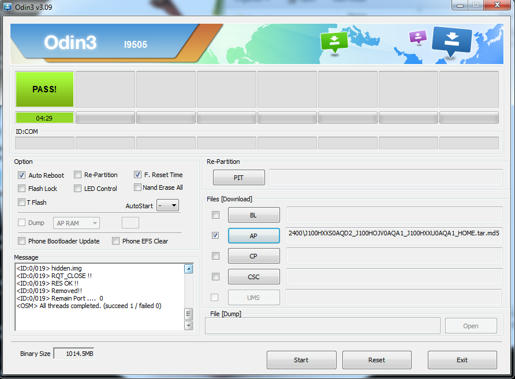This screenshot has width=515, height=379.
Task: Uncheck the F. Reset Time option
Action: point(138,174)
